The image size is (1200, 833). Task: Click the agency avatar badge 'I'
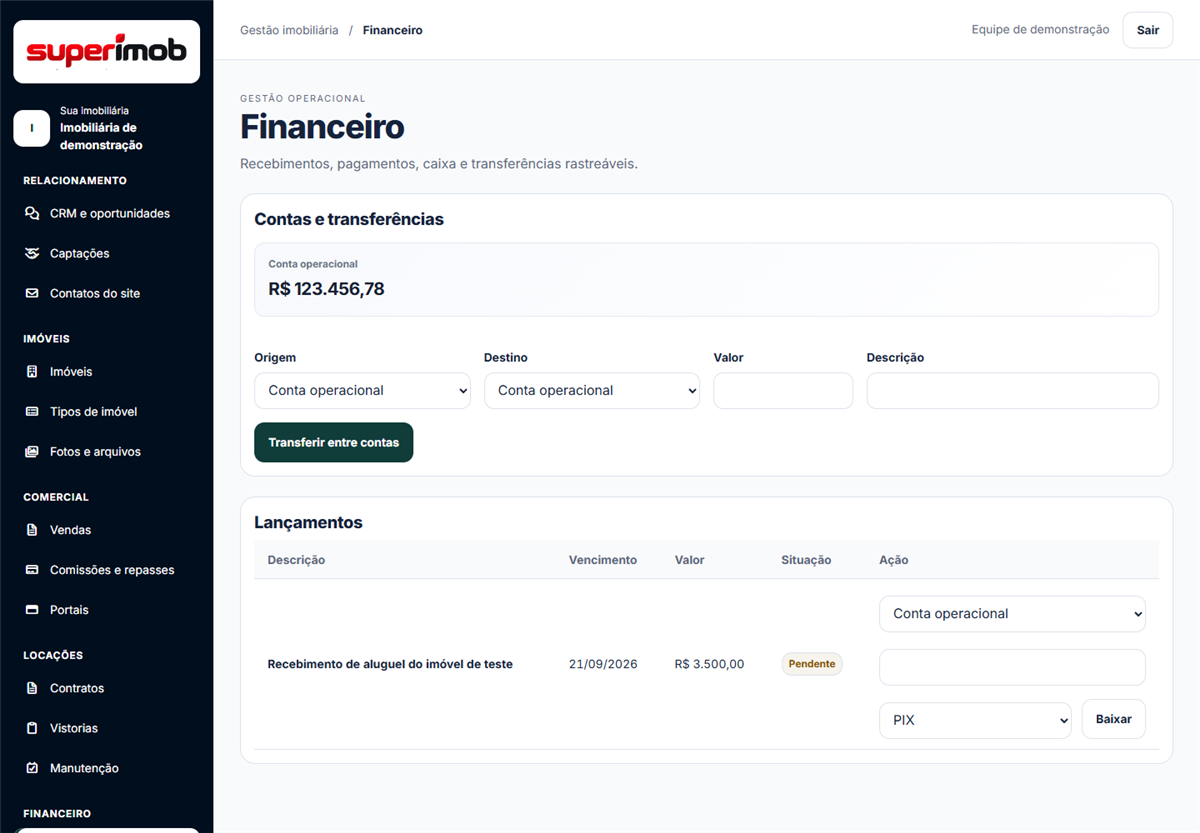click(31, 128)
